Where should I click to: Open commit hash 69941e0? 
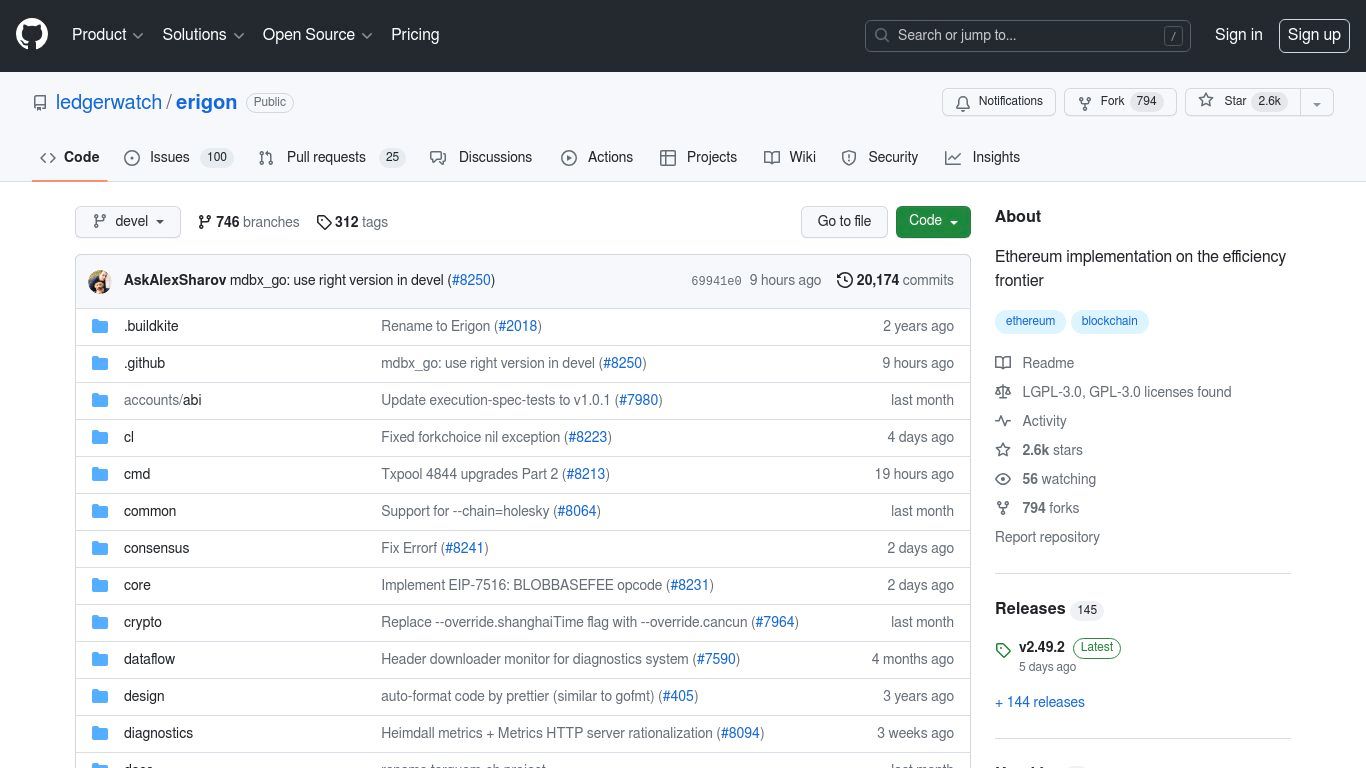pos(716,281)
